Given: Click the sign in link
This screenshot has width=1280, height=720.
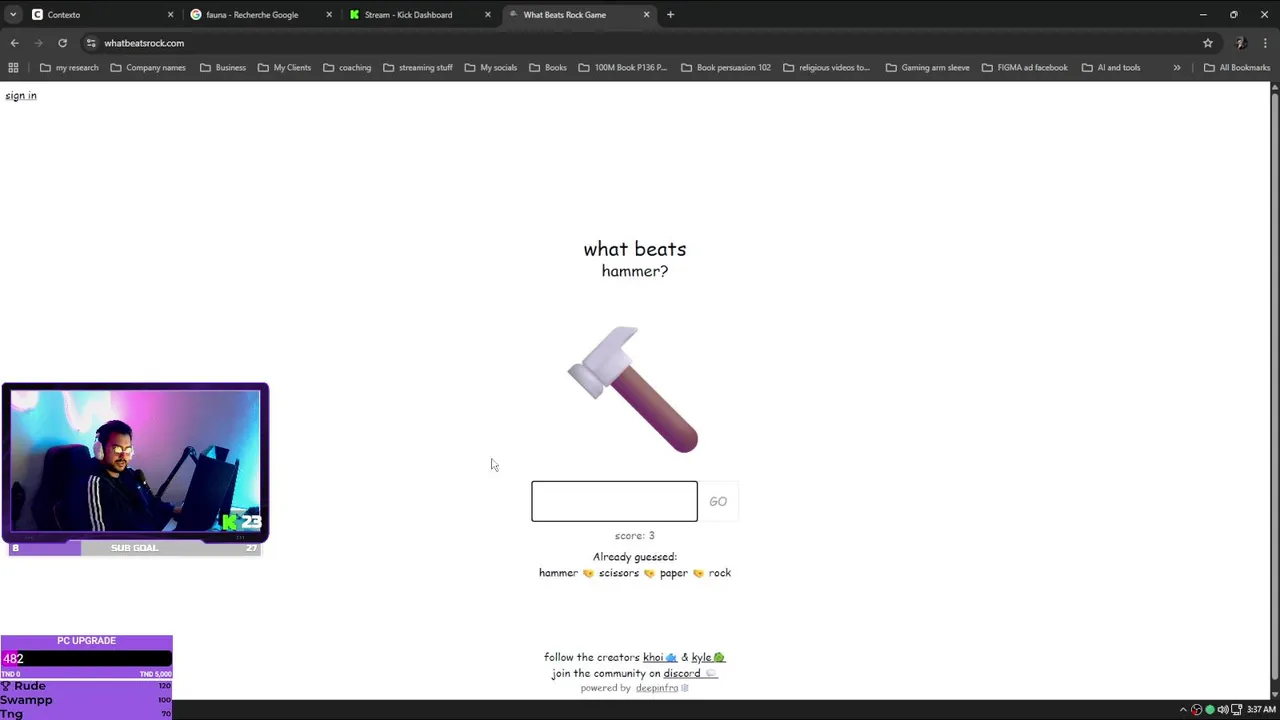Looking at the screenshot, I should 21,96.
